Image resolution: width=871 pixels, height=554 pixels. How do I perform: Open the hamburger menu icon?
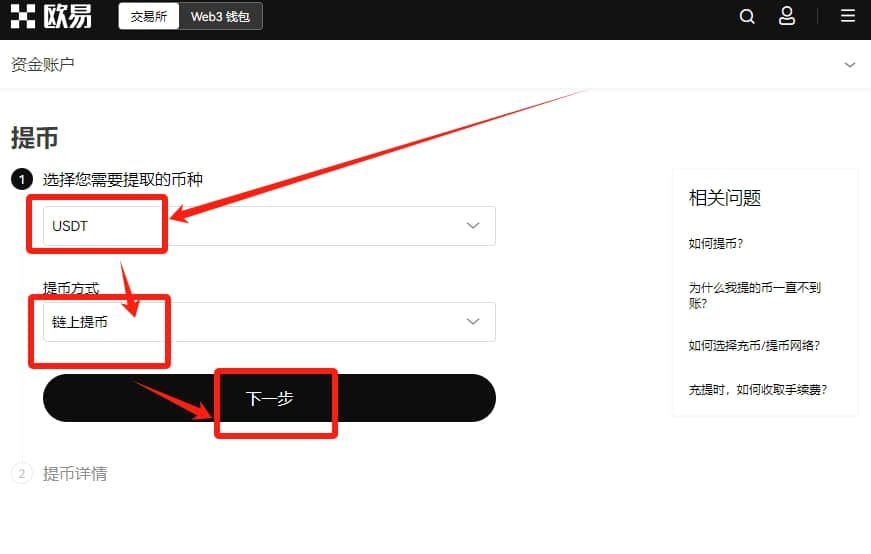[848, 16]
